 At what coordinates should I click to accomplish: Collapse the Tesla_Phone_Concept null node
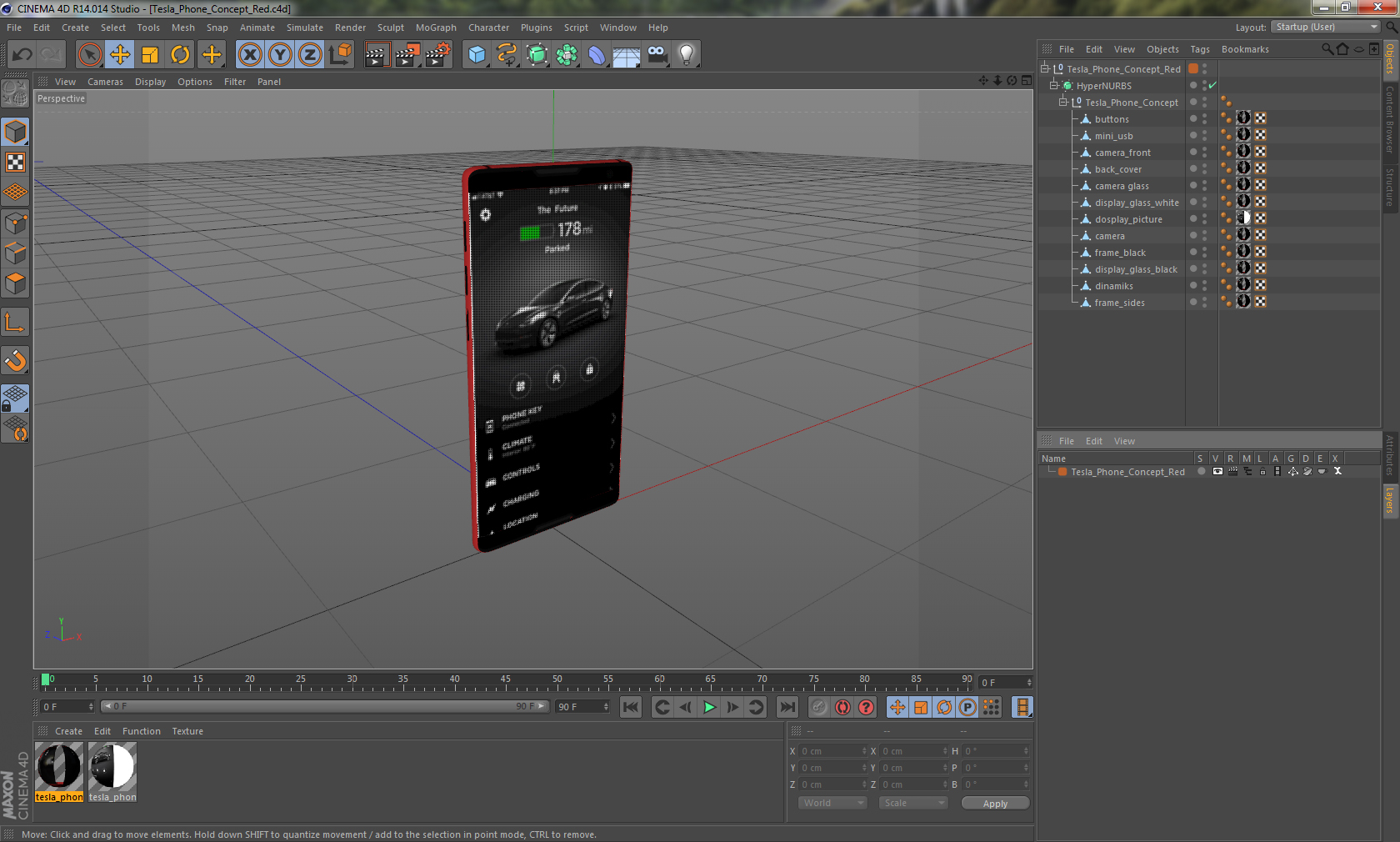coord(1062,103)
